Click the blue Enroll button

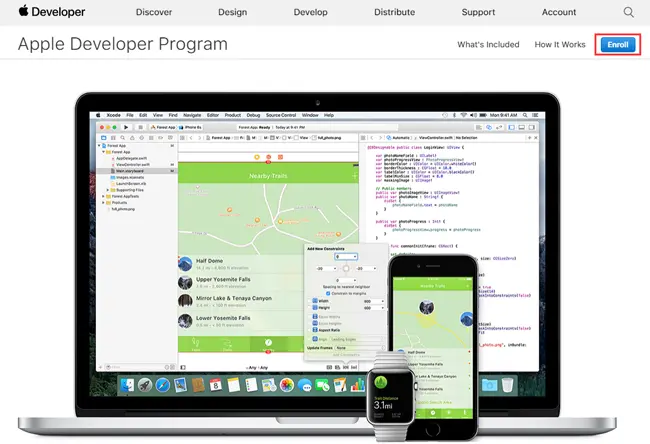[618, 44]
